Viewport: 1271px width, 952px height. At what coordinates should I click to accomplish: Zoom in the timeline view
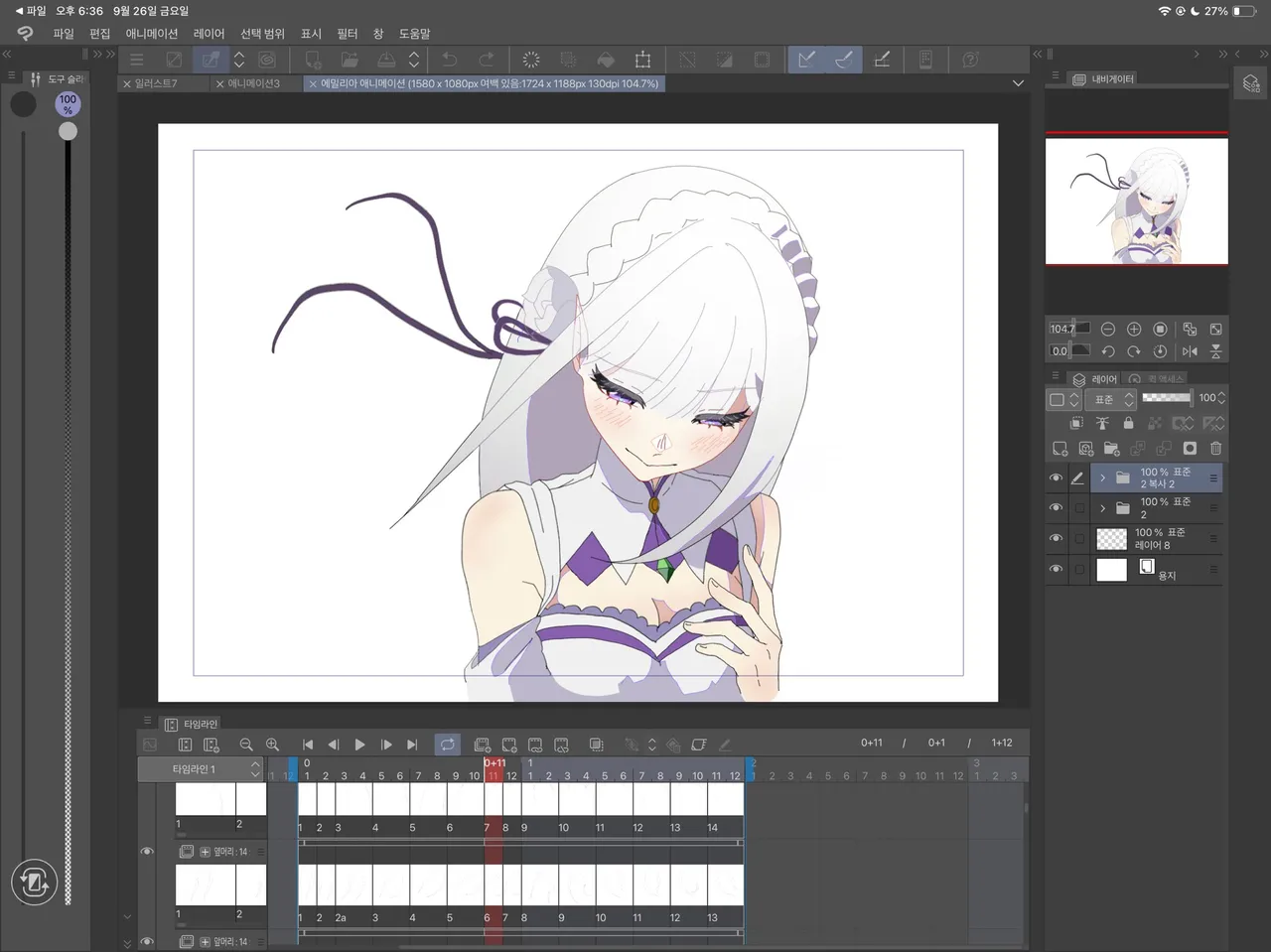coord(272,745)
